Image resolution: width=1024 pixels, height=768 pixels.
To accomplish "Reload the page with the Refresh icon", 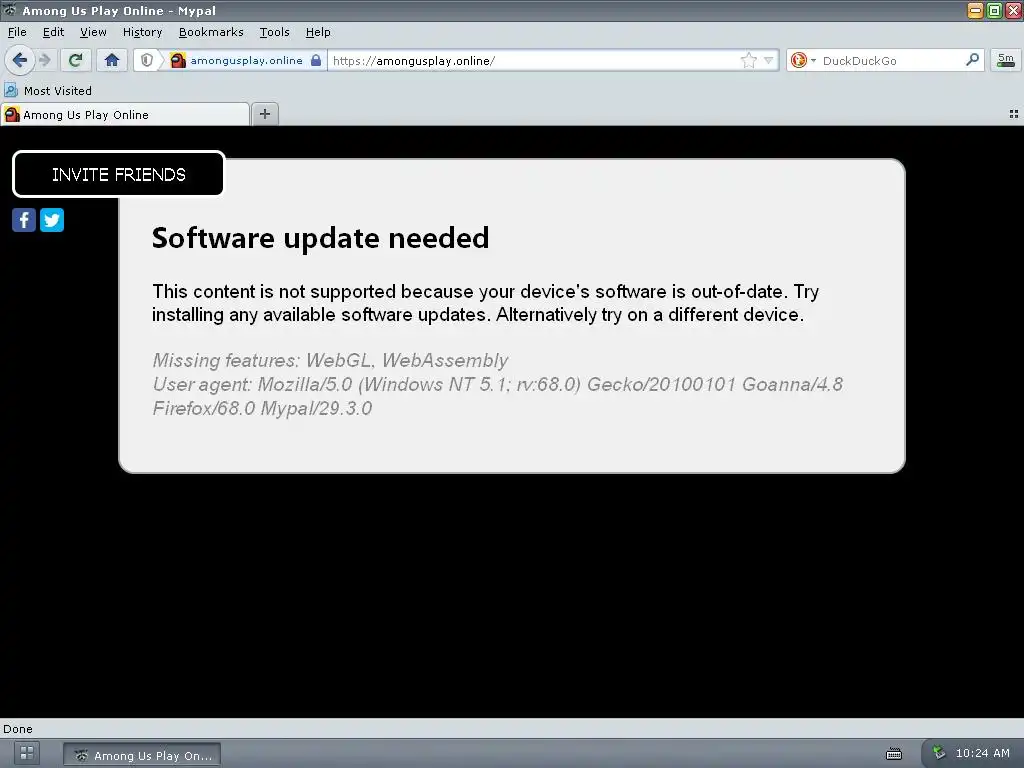I will click(75, 61).
